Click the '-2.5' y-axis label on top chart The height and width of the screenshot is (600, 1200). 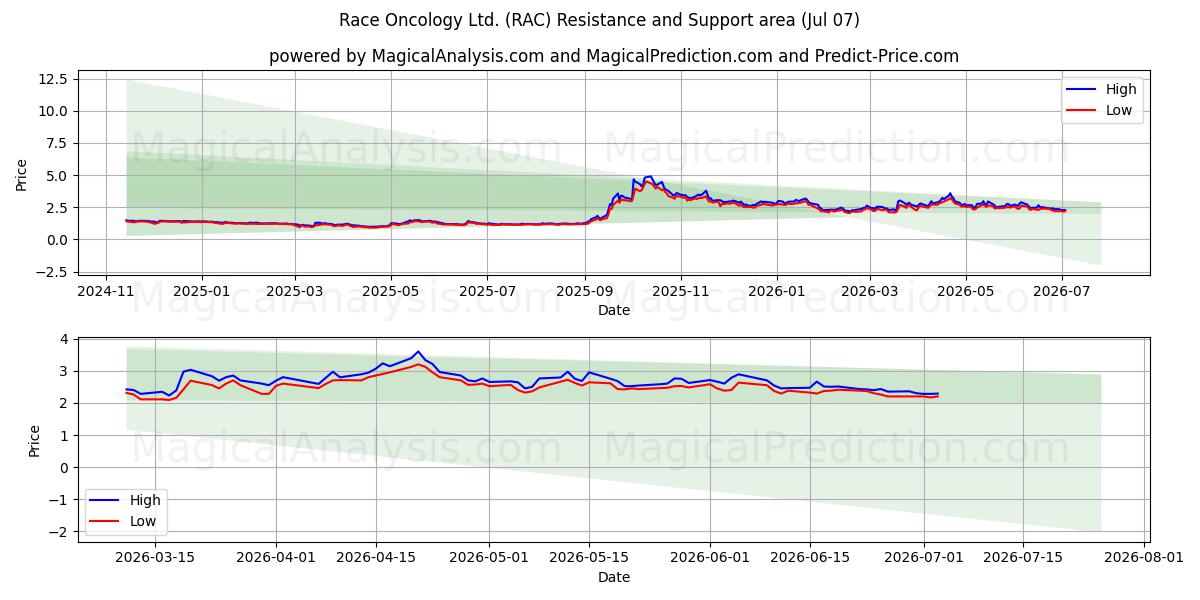tap(52, 272)
